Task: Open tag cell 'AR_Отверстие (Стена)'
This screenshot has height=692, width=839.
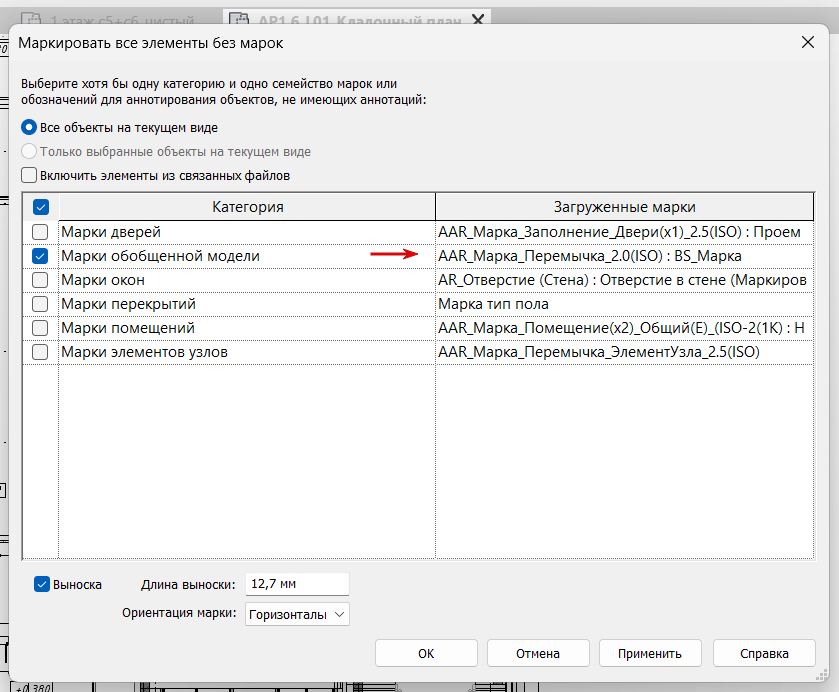Action: 624,280
